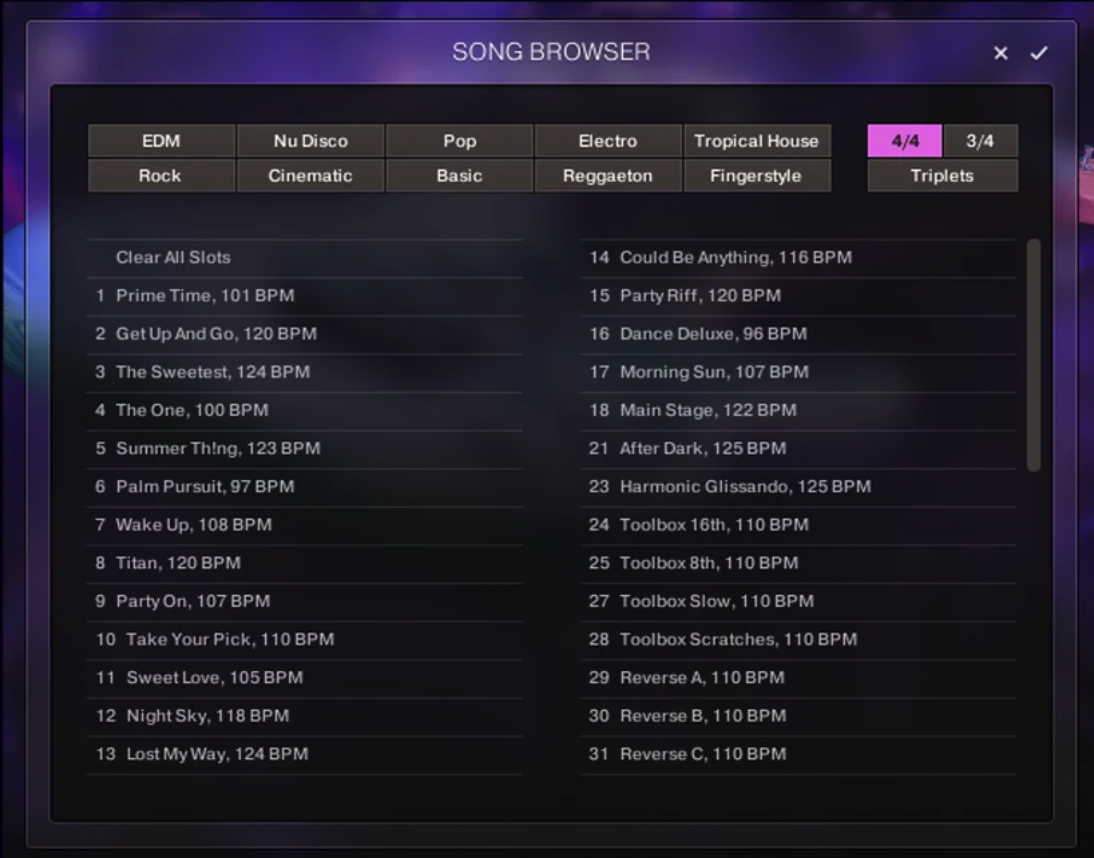This screenshot has width=1094, height=858.
Task: Click Clear All Slots
Action: coord(305,257)
